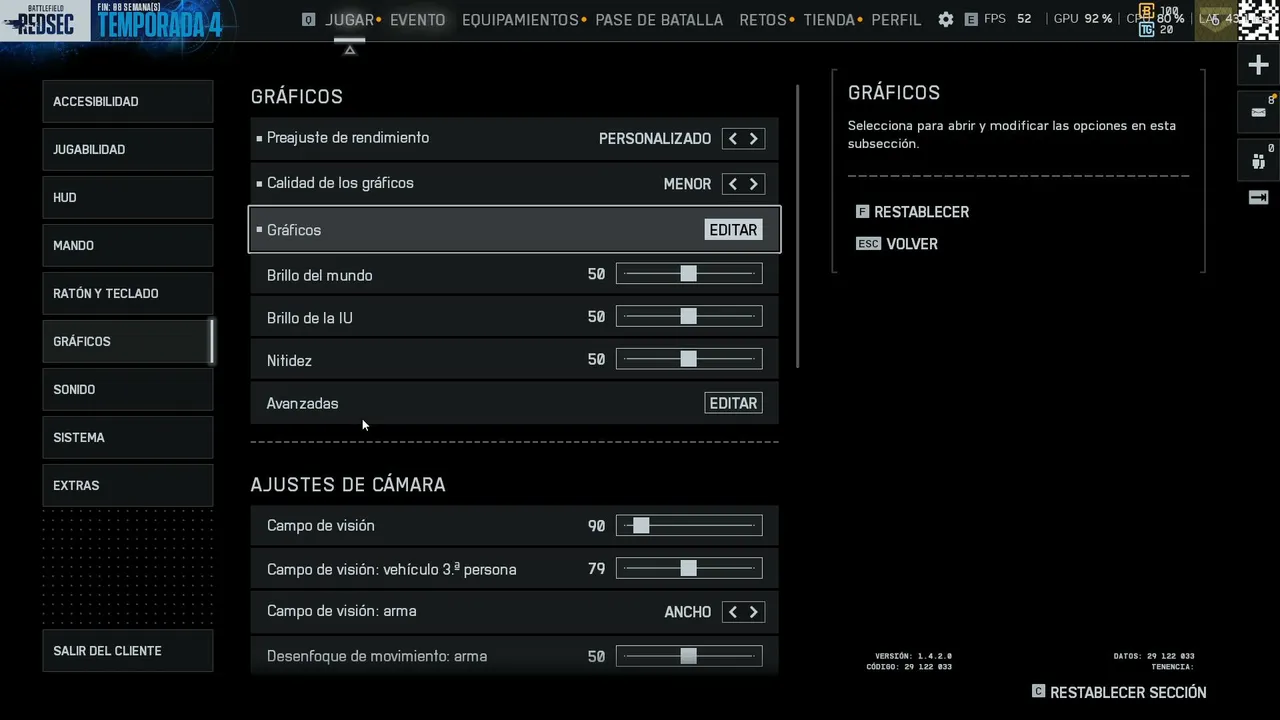Click the TEMPORADA 4 season banner
The width and height of the screenshot is (1280, 720).
pos(160,22)
